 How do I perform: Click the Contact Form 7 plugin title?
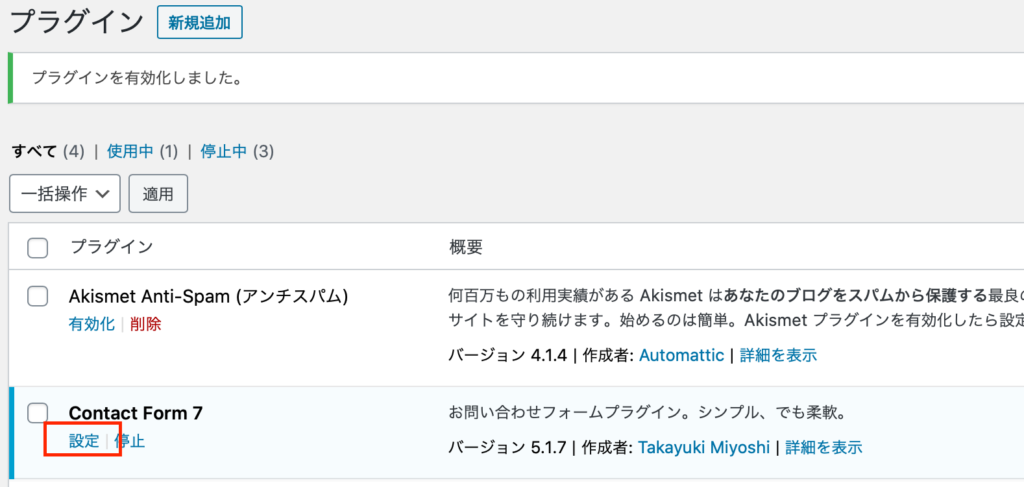[x=136, y=413]
